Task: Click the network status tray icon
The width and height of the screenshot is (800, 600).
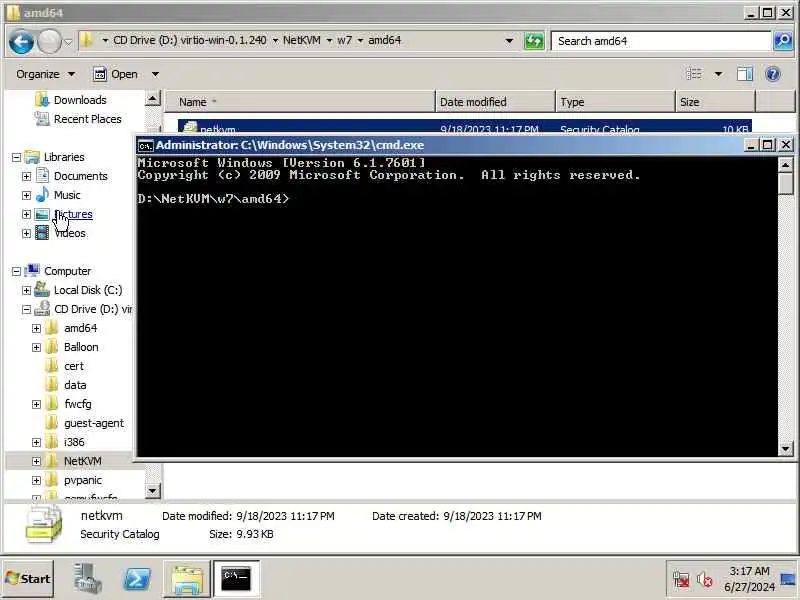Action: 681,580
